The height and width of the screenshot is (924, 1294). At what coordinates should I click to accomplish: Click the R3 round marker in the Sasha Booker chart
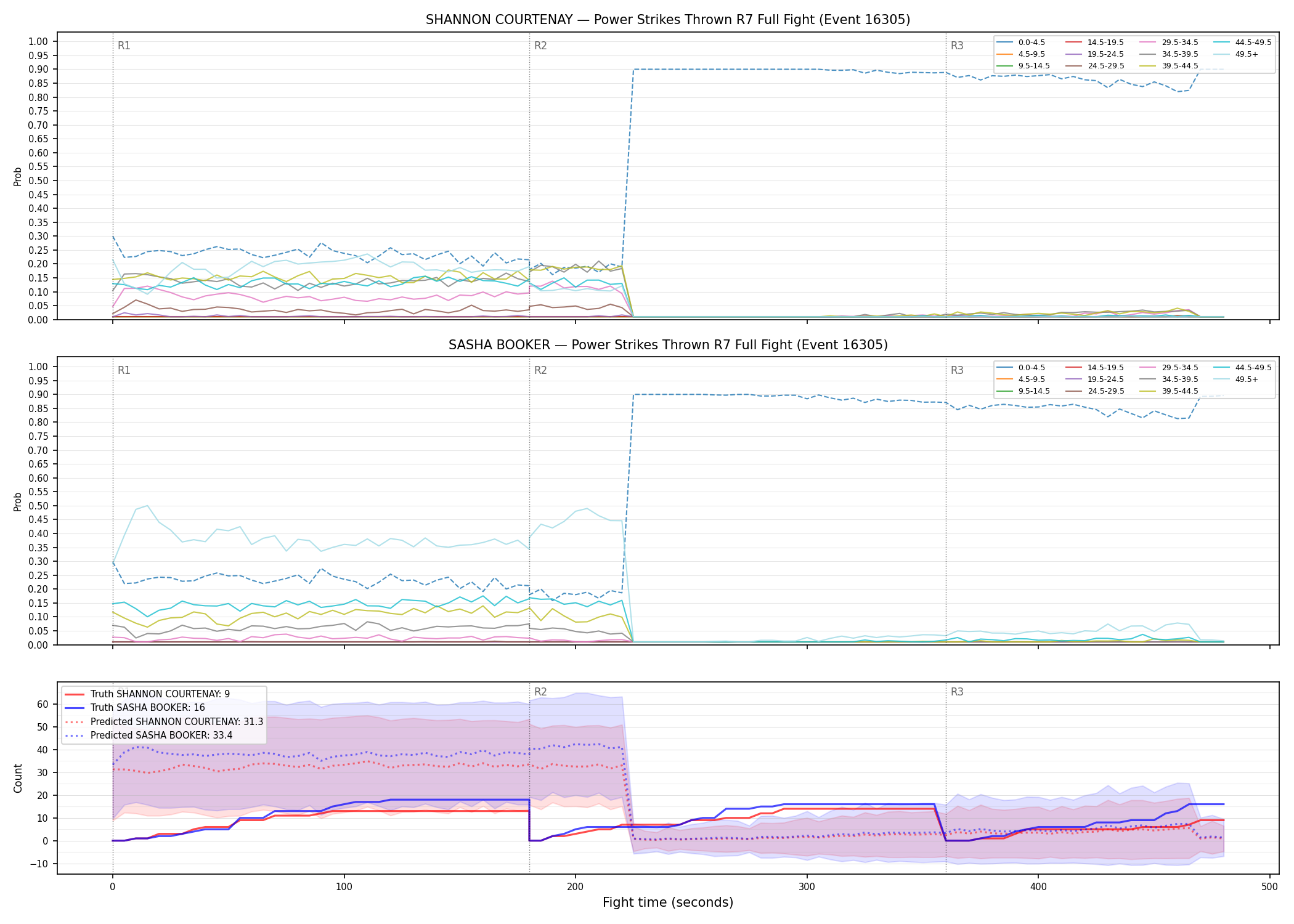click(957, 370)
